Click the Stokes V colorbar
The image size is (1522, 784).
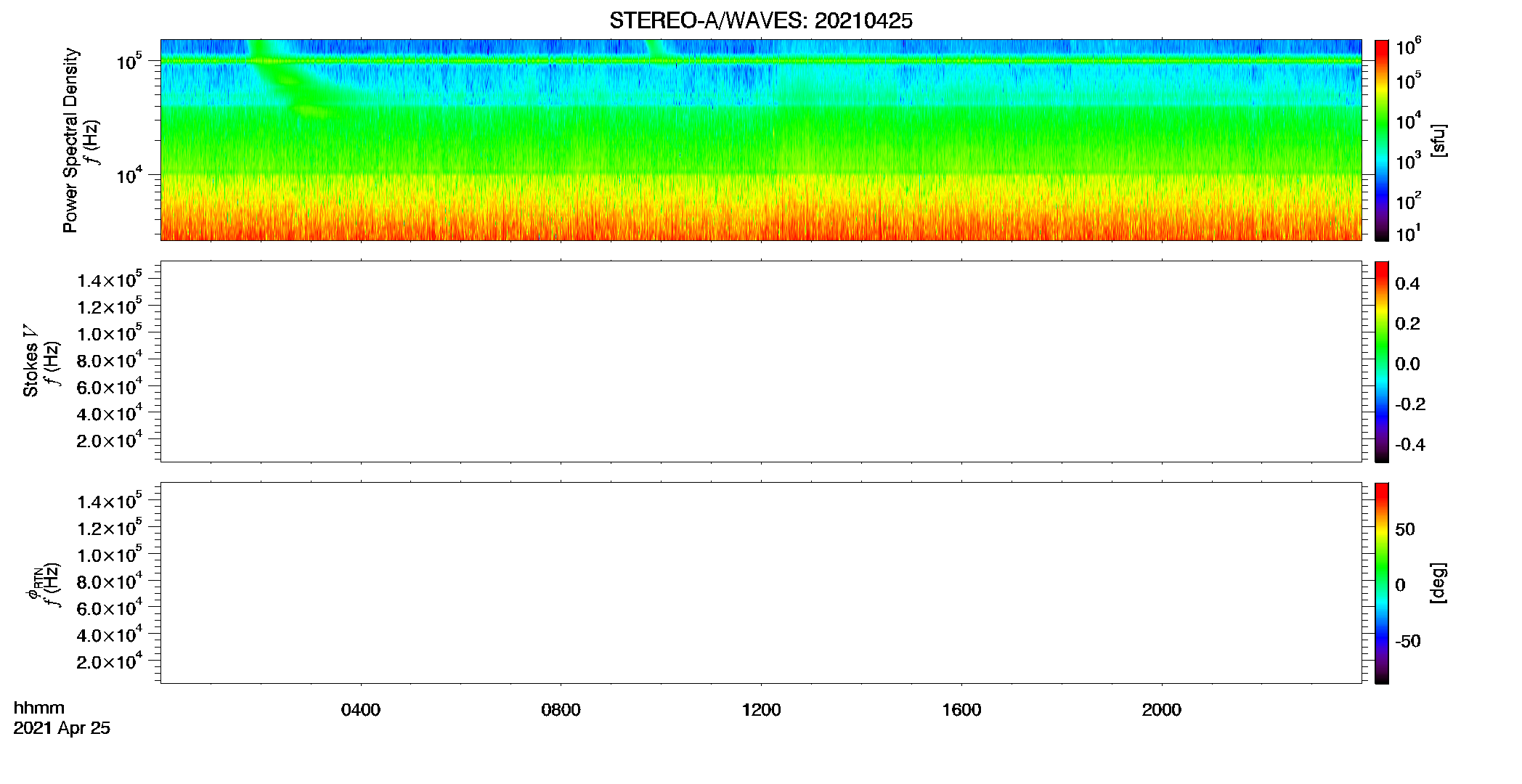click(1381, 362)
